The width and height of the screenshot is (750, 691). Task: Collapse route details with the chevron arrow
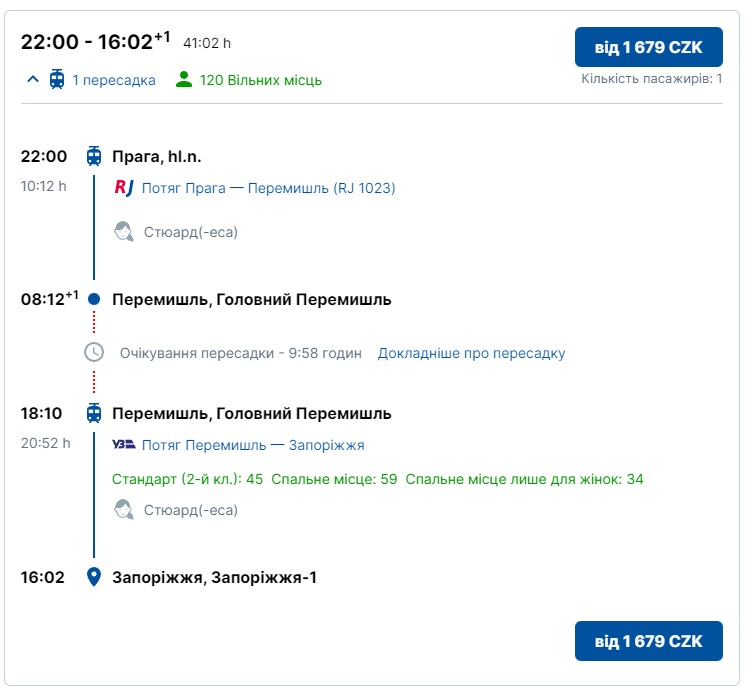pyautogui.click(x=33, y=80)
